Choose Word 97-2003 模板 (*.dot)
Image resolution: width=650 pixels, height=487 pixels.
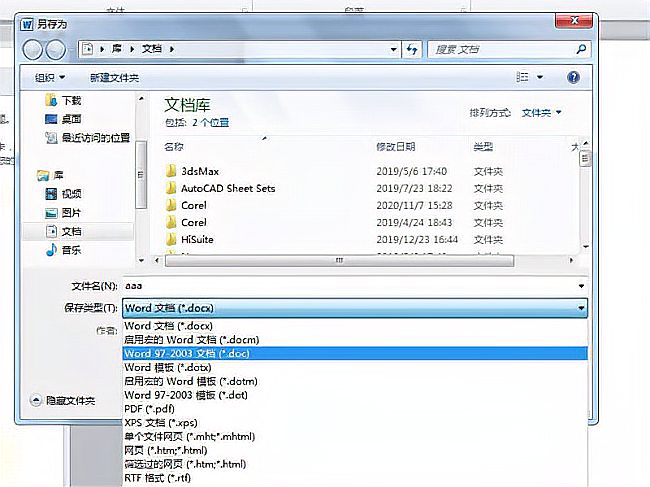pos(355,395)
